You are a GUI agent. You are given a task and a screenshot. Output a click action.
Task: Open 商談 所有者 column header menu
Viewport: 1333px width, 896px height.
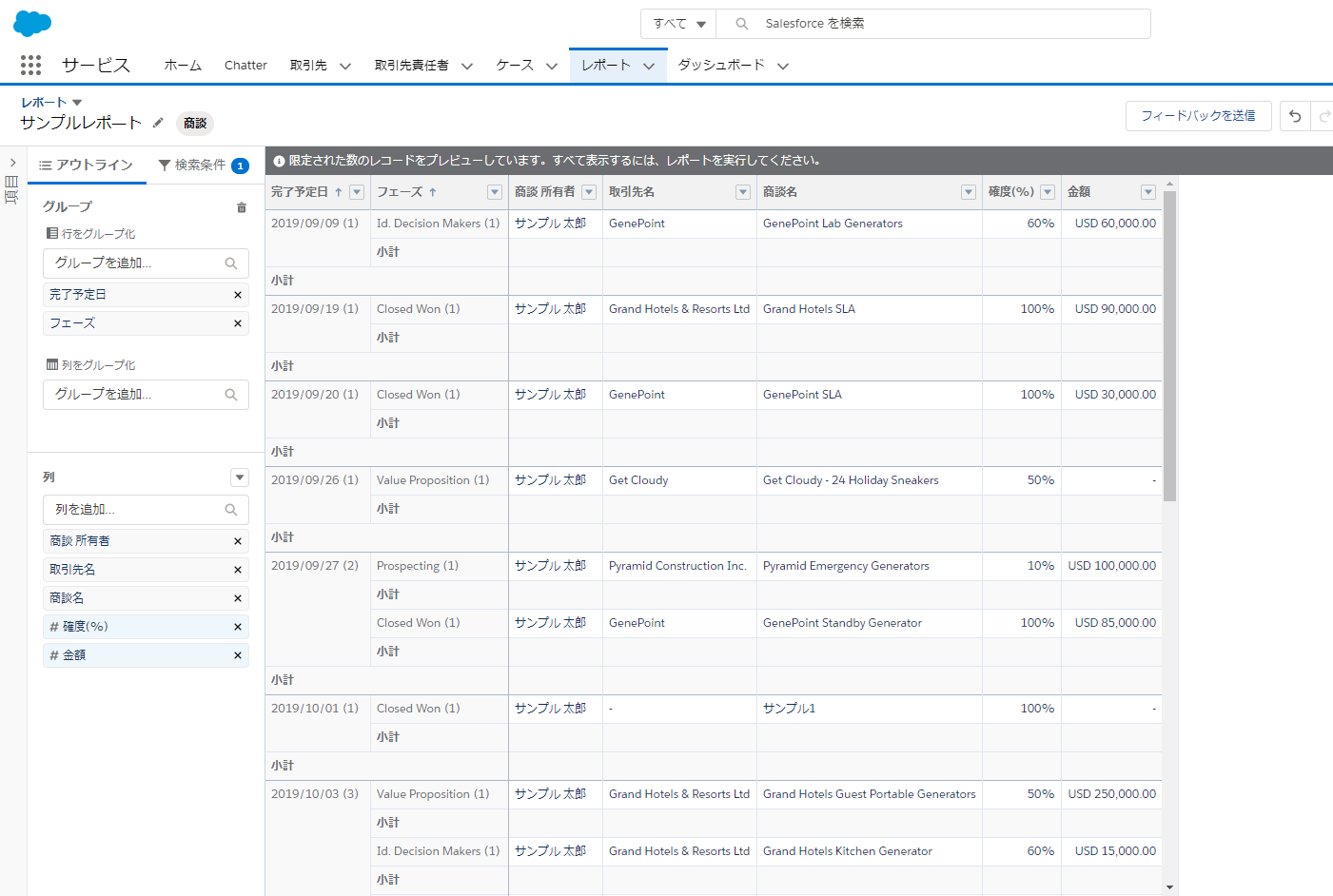click(x=589, y=192)
